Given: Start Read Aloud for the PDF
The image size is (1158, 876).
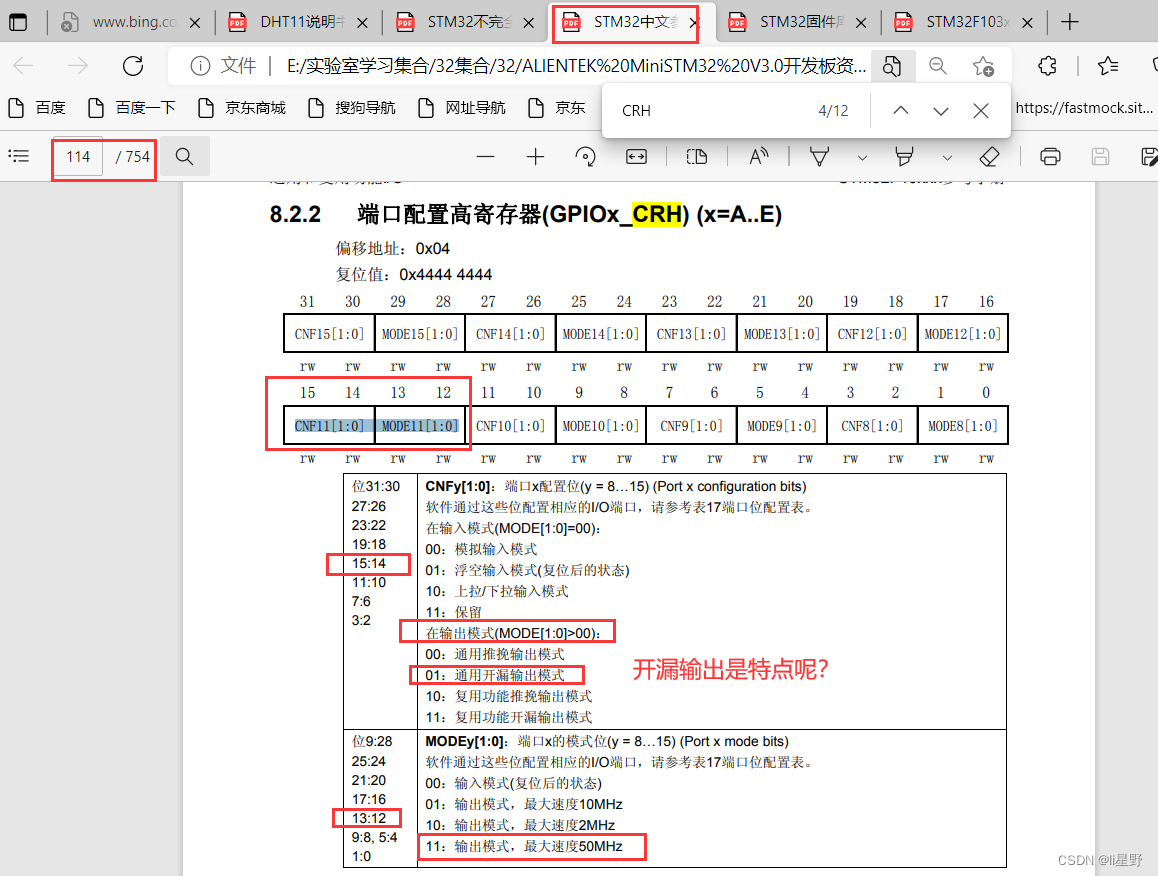Looking at the screenshot, I should 759,156.
